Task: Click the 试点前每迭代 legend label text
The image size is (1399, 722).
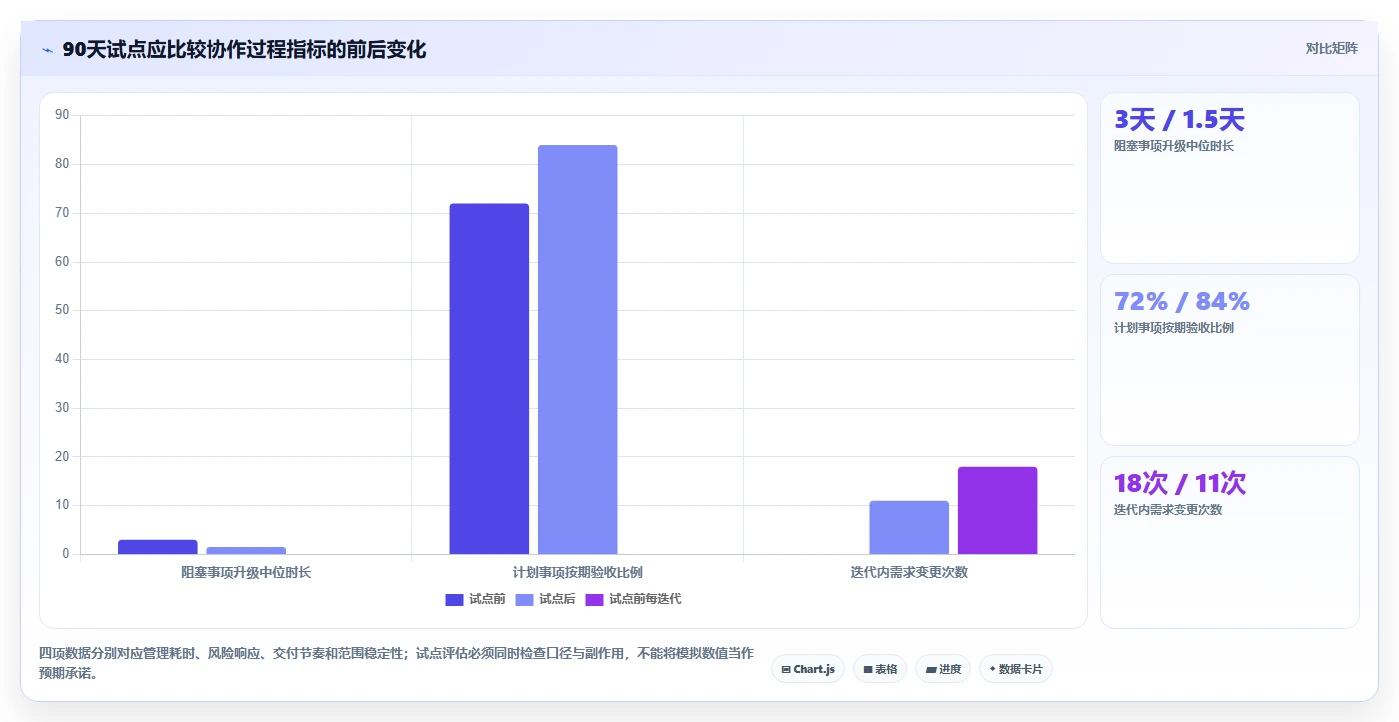Action: [645, 599]
